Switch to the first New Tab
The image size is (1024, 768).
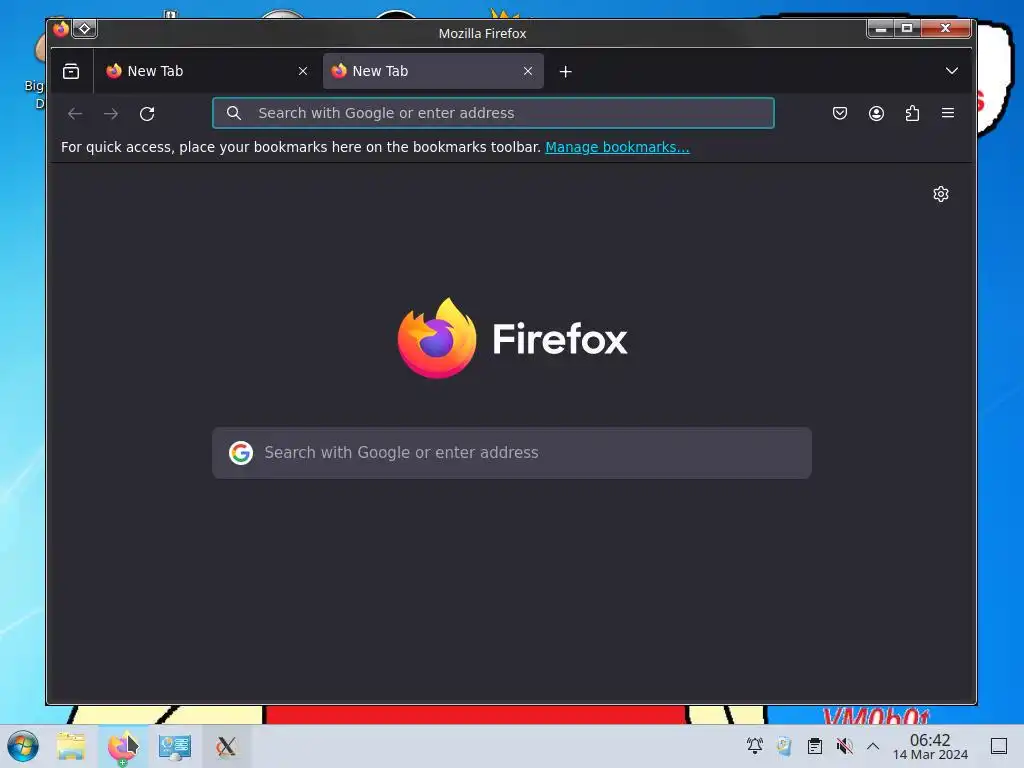(x=206, y=71)
